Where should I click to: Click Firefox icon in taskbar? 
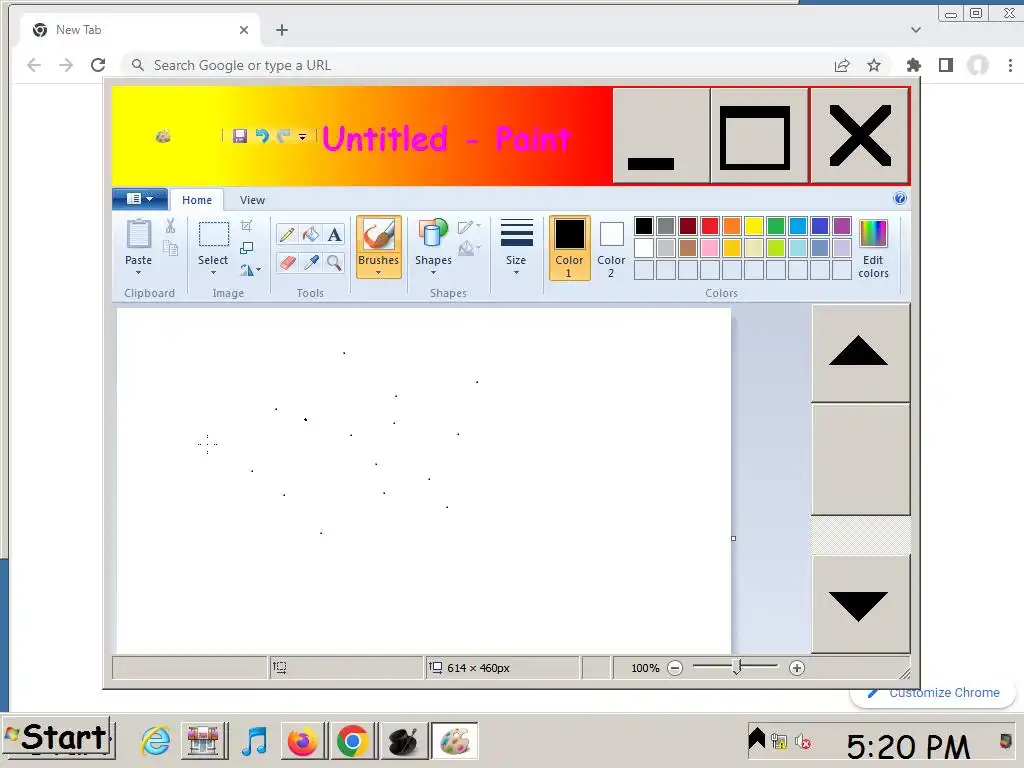(x=302, y=741)
